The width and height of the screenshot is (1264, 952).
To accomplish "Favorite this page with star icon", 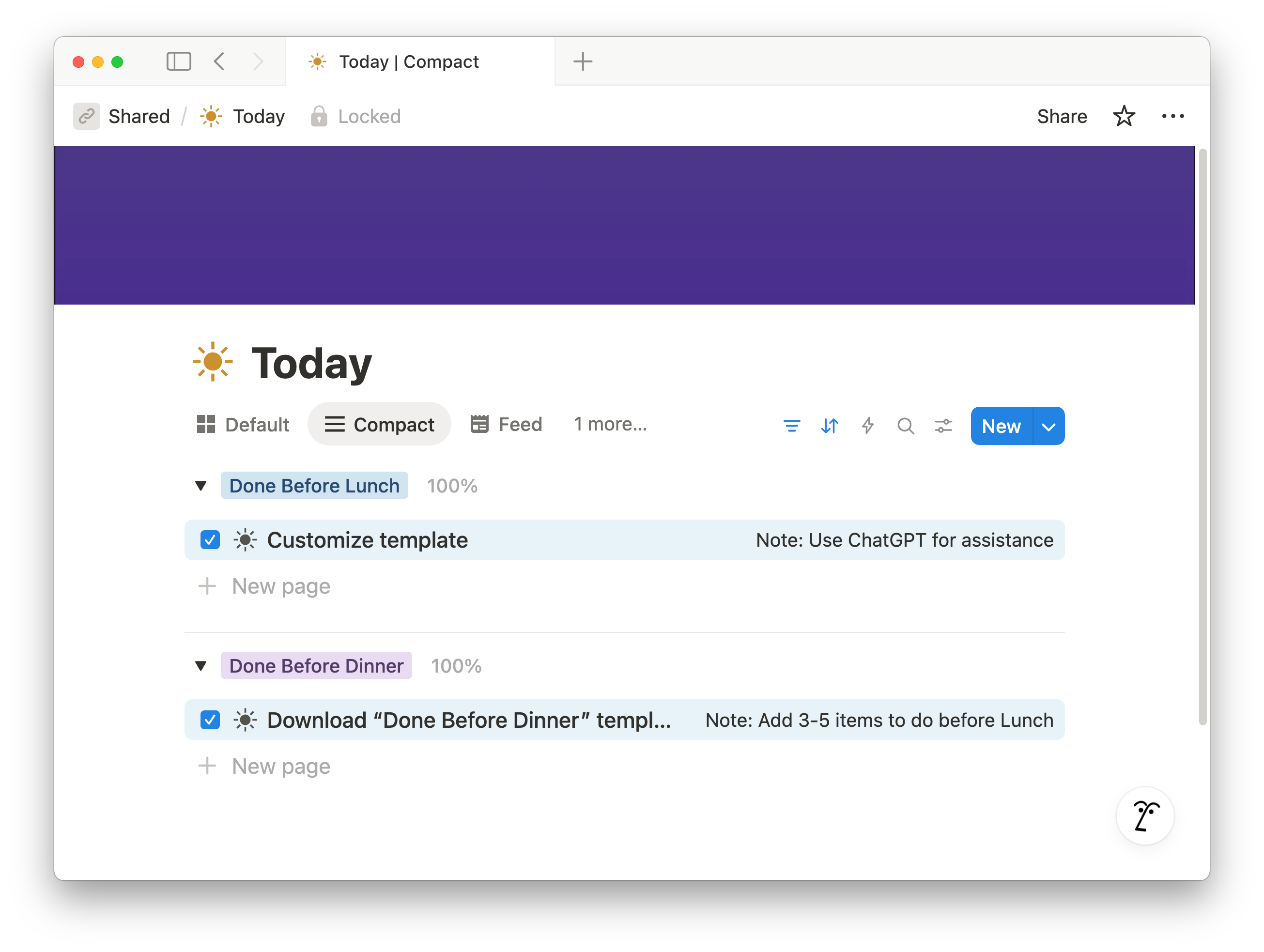I will click(x=1124, y=116).
